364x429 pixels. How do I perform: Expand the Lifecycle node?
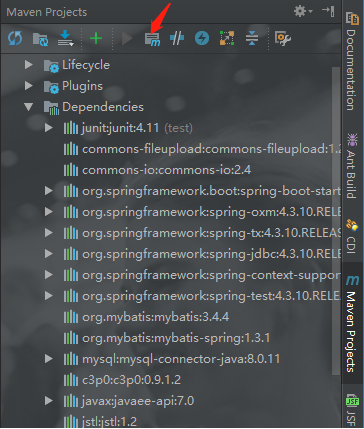click(x=29, y=65)
